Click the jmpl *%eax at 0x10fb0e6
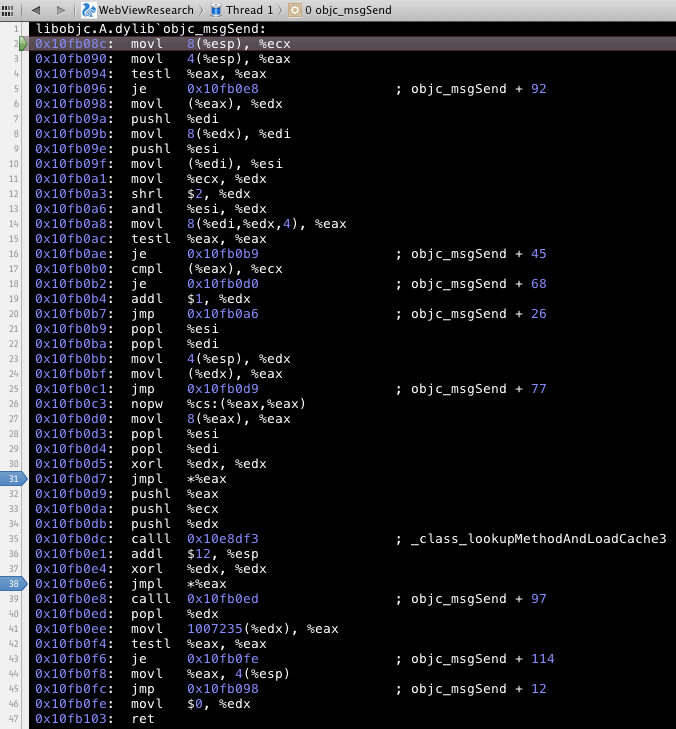Viewport: 676px width, 729px height. 179,584
